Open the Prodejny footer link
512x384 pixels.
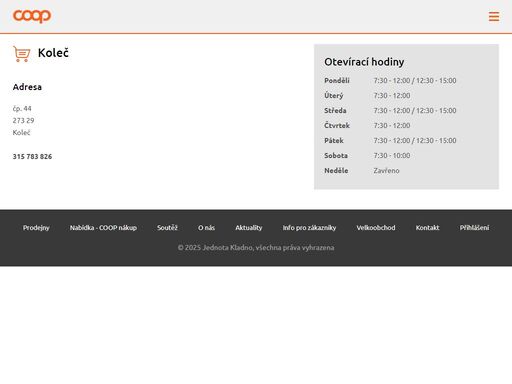(x=36, y=228)
